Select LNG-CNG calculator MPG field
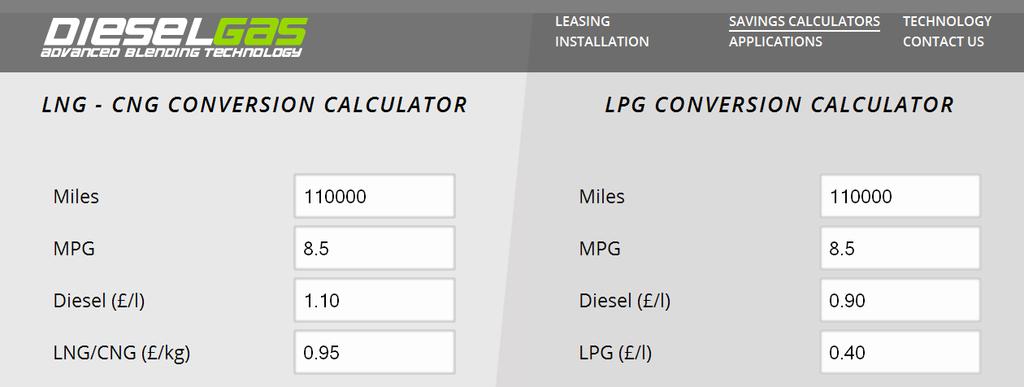Image resolution: width=1024 pixels, height=387 pixels. (374, 248)
